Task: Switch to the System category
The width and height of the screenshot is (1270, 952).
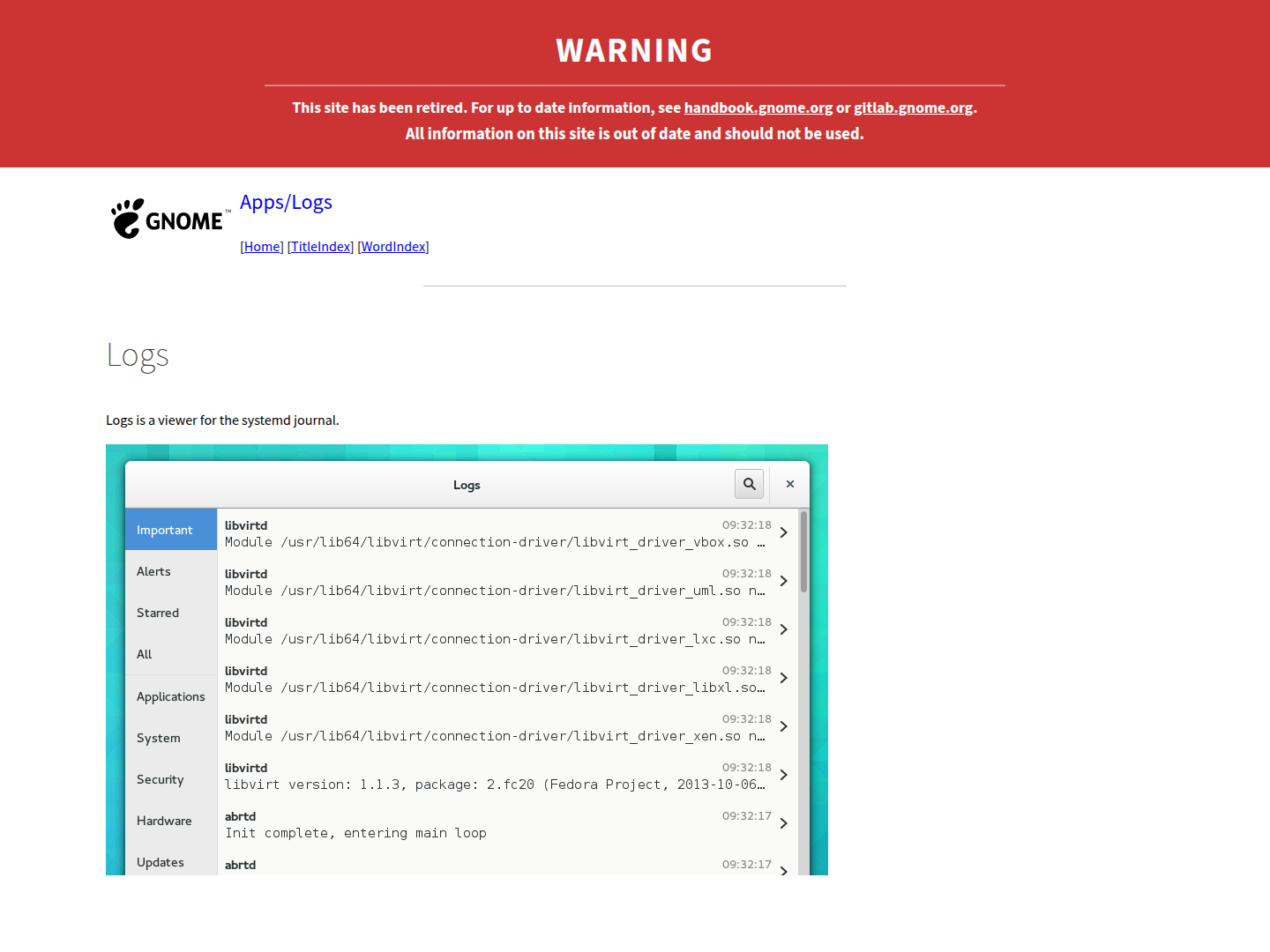Action: tap(171, 738)
